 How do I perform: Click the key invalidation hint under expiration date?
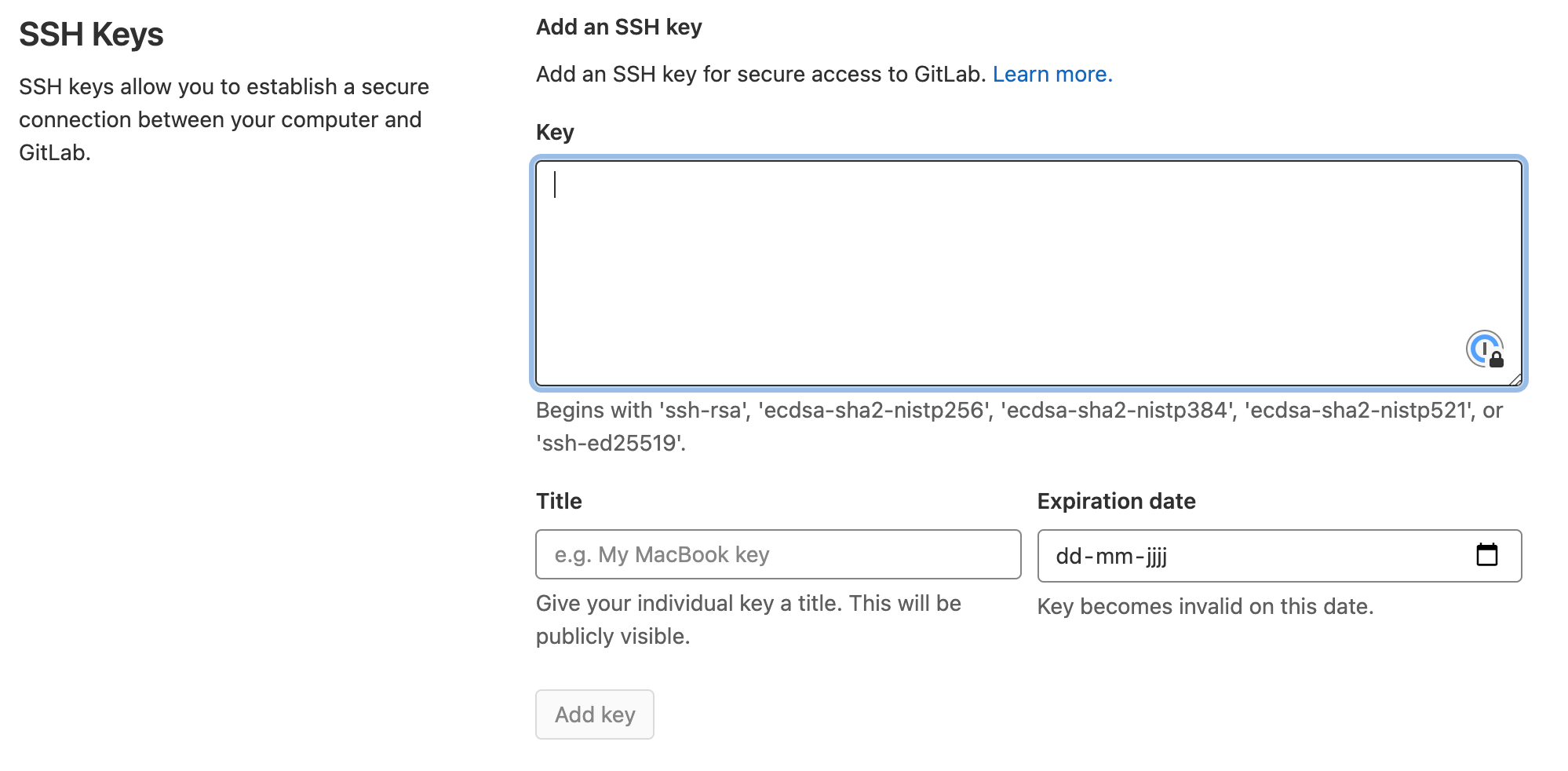1205,606
